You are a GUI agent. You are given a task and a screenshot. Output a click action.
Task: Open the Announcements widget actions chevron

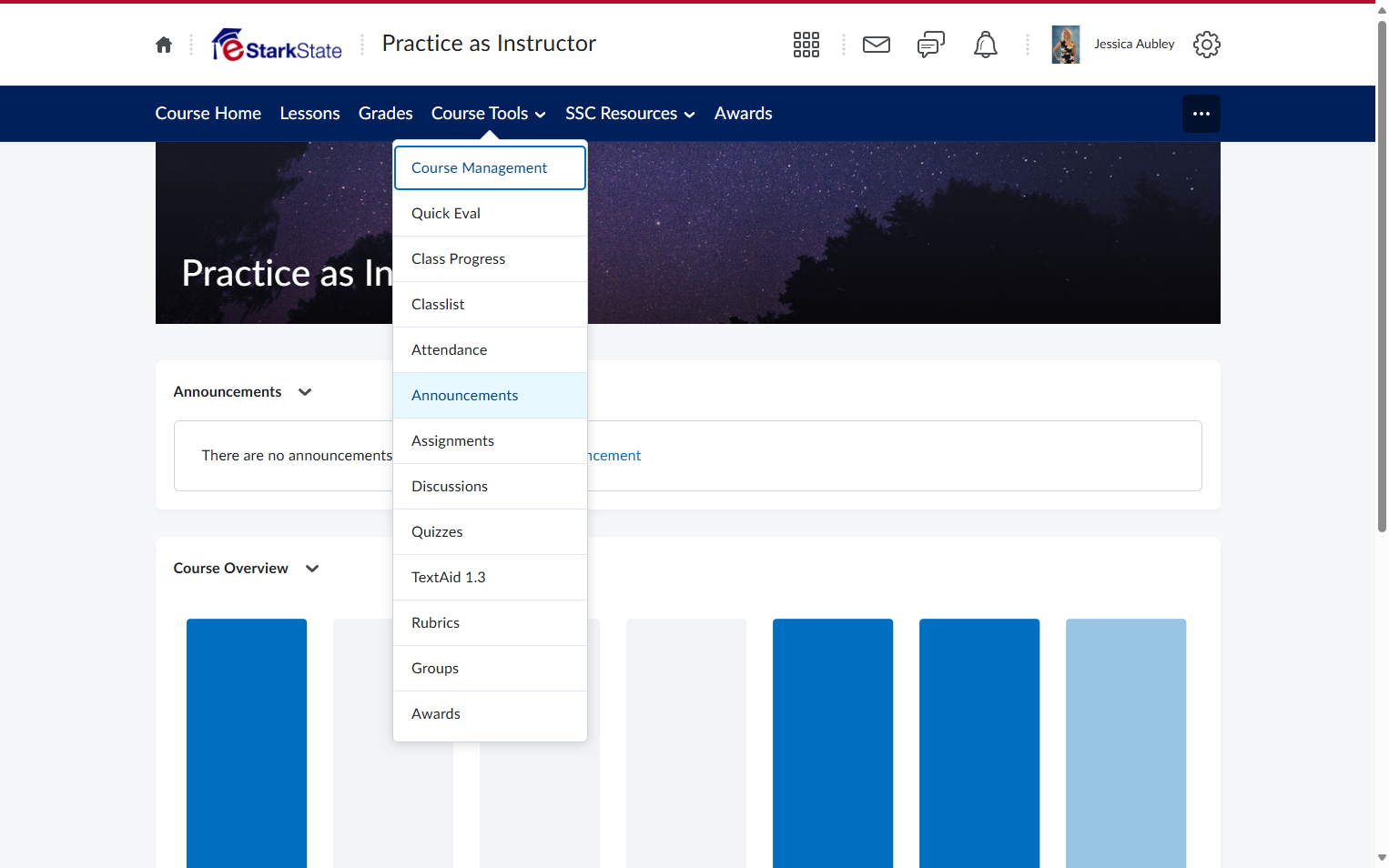tap(305, 392)
